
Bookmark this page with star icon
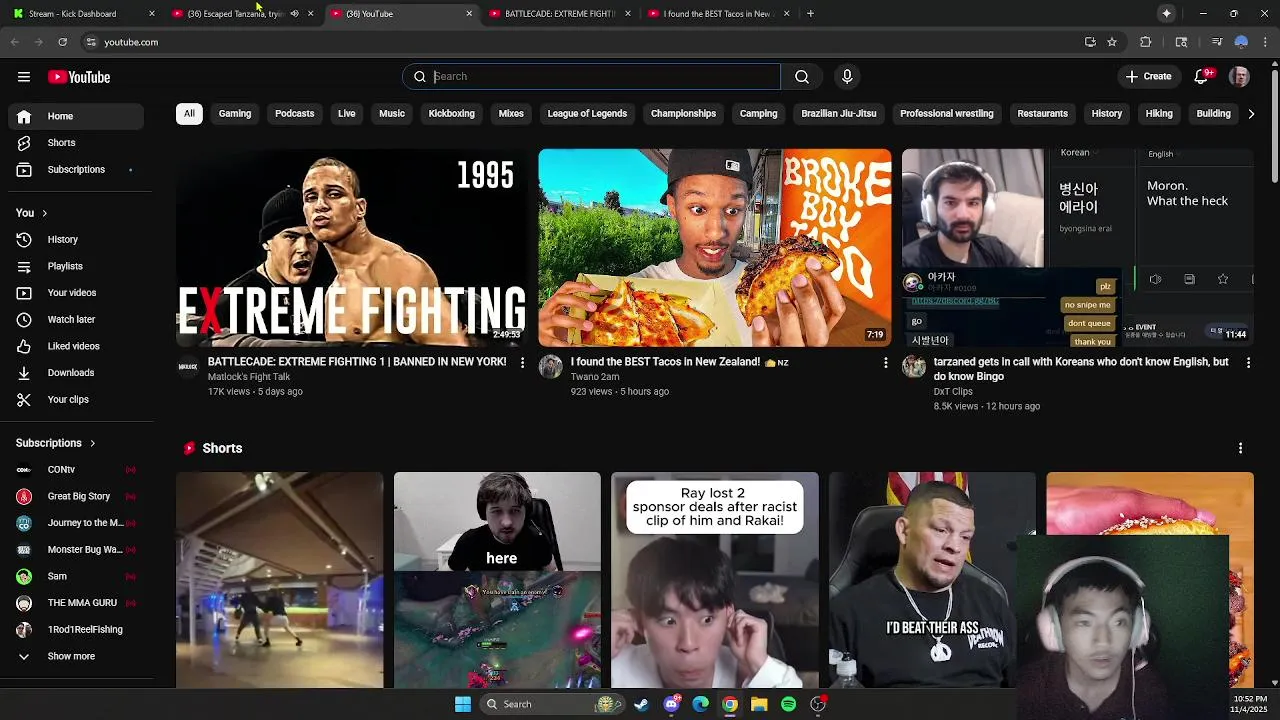tap(1112, 42)
